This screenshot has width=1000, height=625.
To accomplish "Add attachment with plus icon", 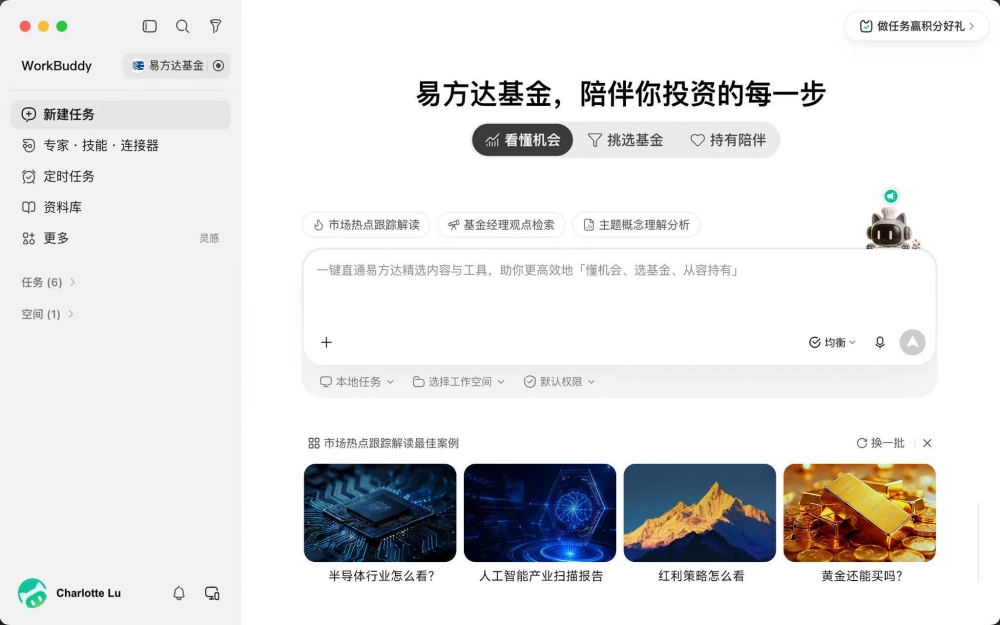I will (327, 342).
